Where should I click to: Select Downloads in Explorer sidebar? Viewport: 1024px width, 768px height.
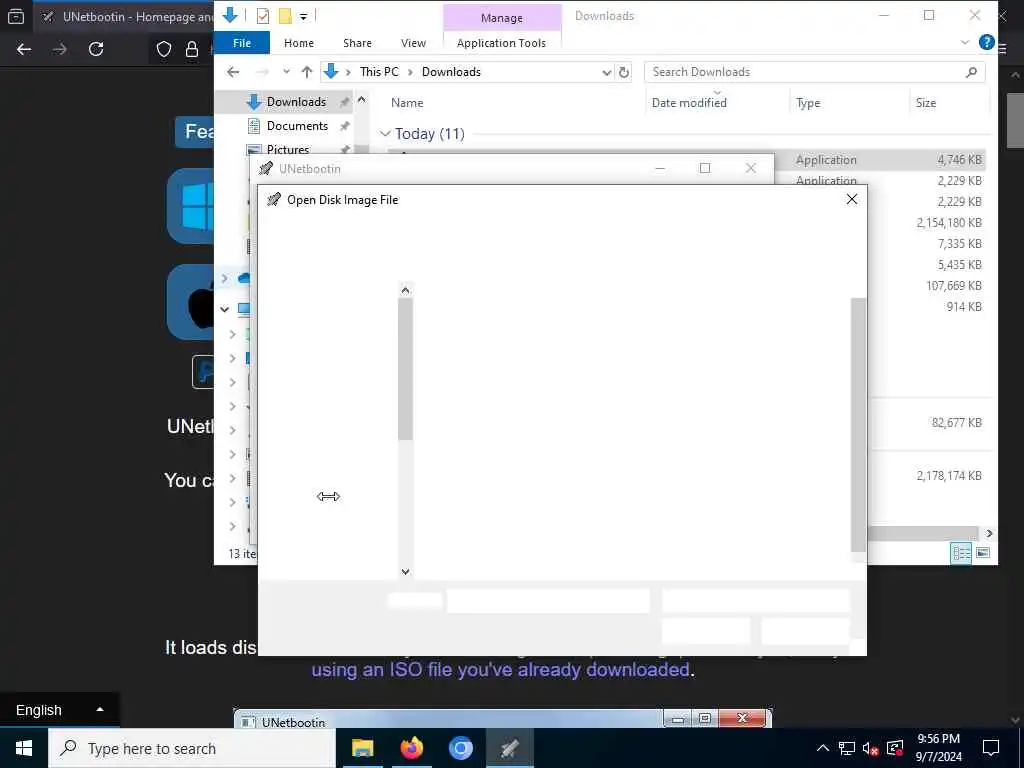(296, 102)
